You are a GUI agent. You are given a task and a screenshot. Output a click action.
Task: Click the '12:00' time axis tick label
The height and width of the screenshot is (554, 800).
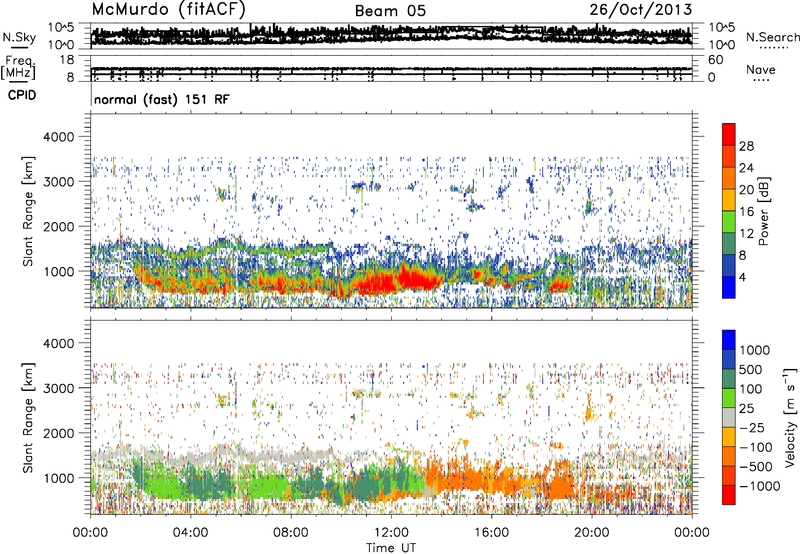click(391, 533)
